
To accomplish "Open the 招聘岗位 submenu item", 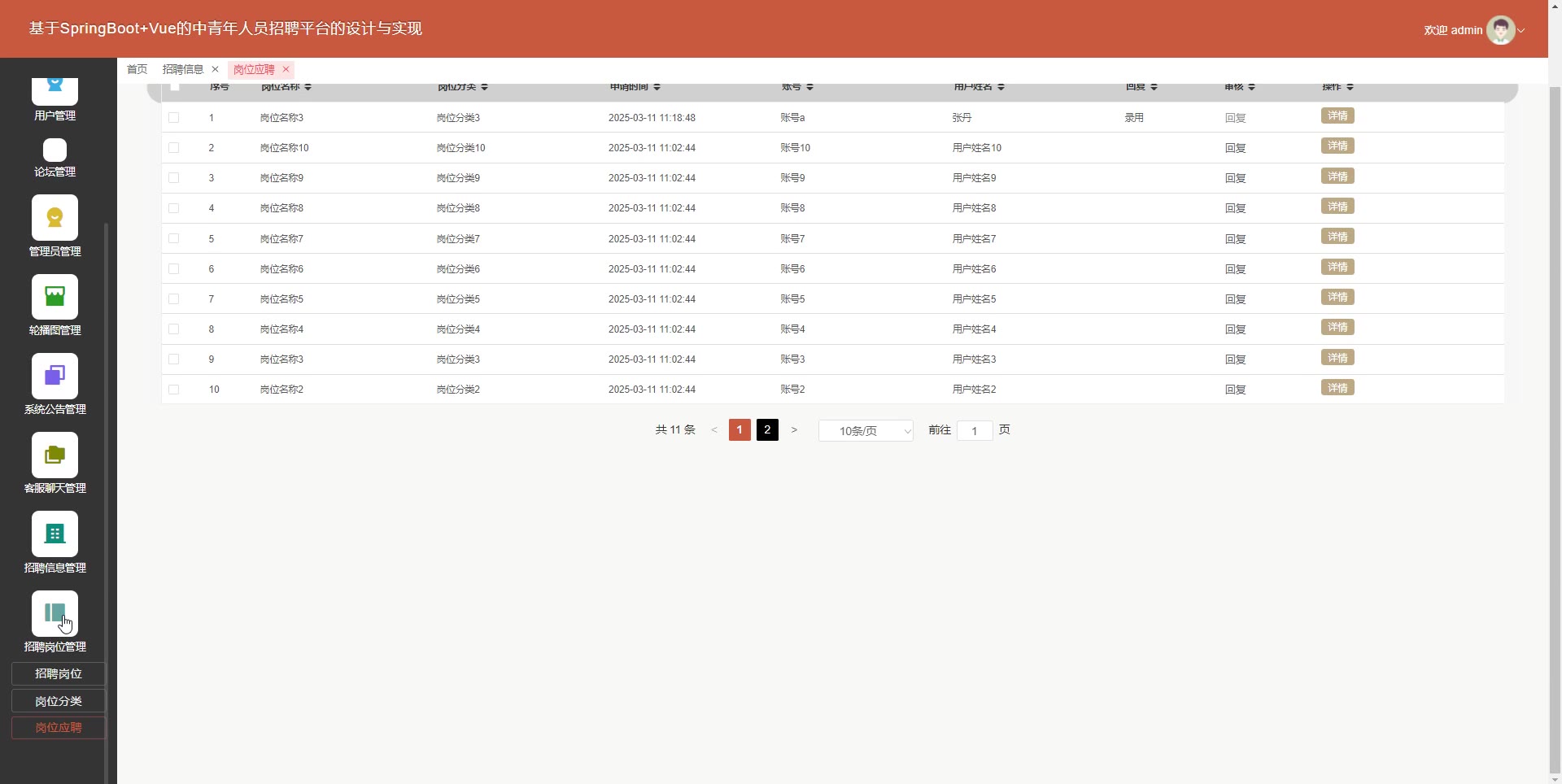I will 59,673.
